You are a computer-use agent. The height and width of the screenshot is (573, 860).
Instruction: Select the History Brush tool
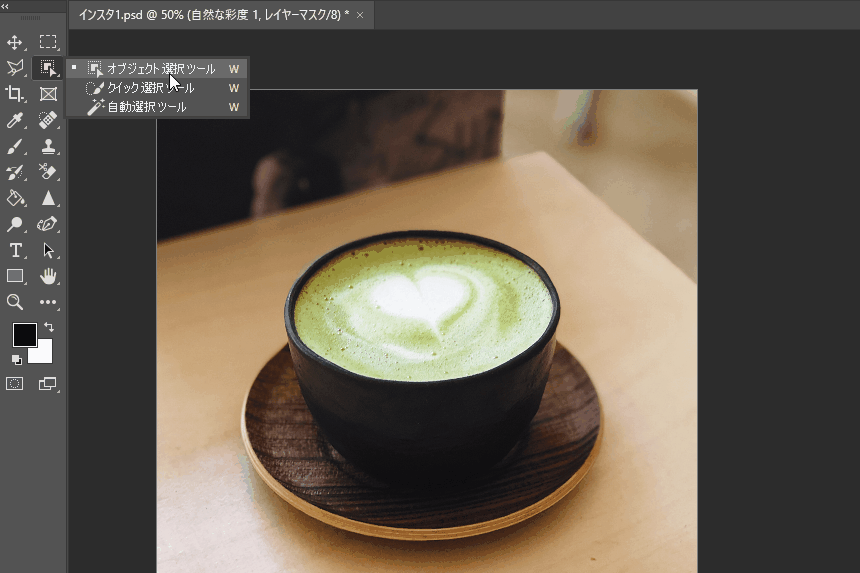point(15,172)
